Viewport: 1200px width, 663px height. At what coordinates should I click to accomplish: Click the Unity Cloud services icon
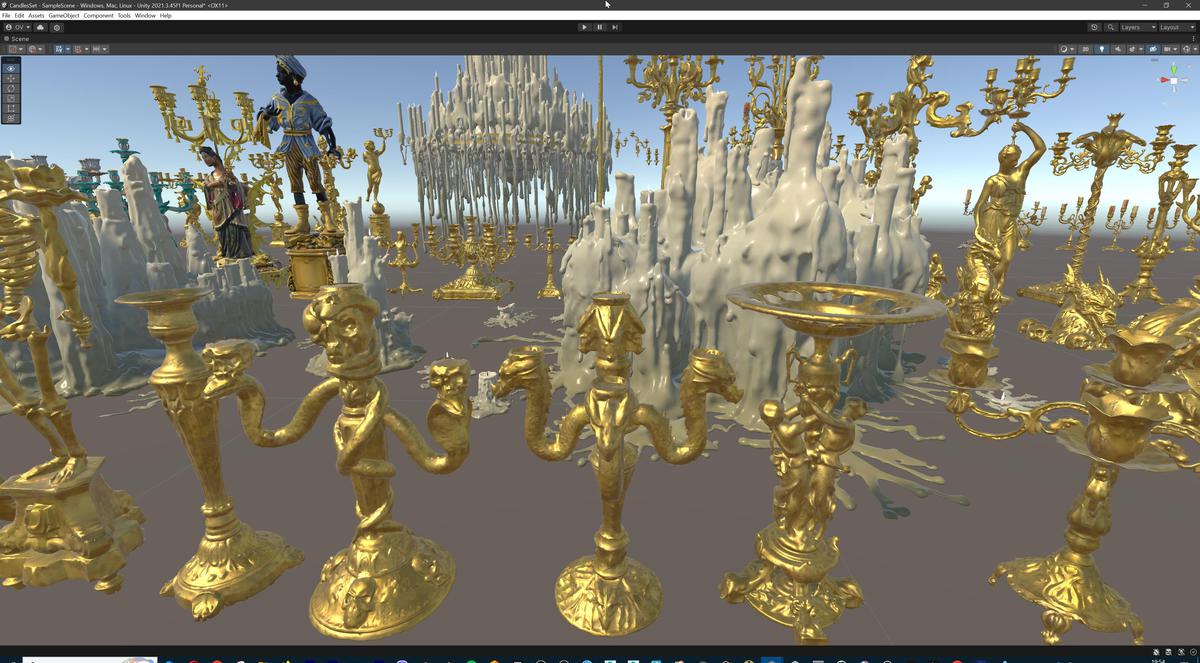point(38,27)
